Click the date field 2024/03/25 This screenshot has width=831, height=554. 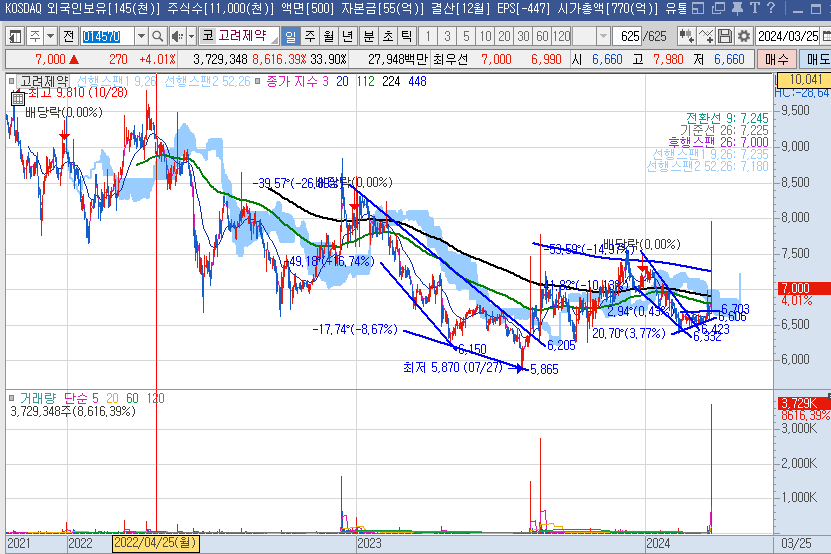pos(788,36)
